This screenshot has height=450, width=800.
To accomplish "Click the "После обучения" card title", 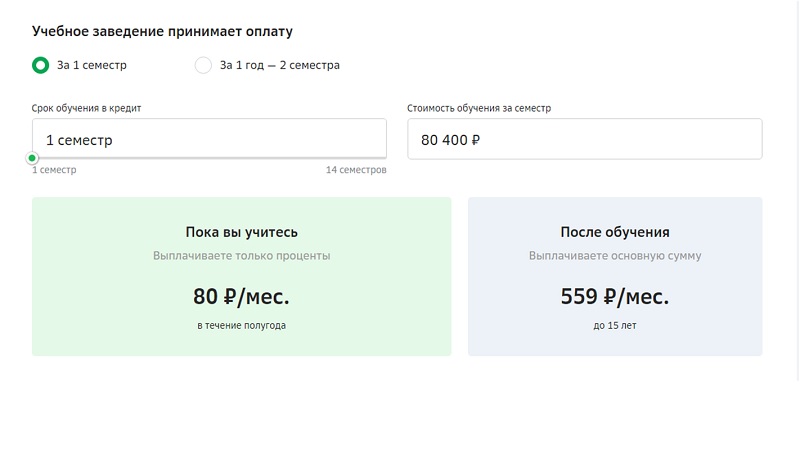I will (615, 233).
